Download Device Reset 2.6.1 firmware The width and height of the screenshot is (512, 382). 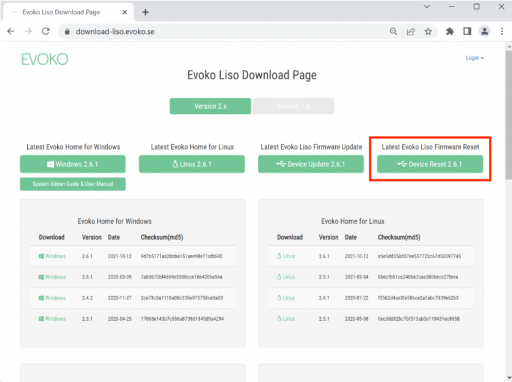[430, 164]
